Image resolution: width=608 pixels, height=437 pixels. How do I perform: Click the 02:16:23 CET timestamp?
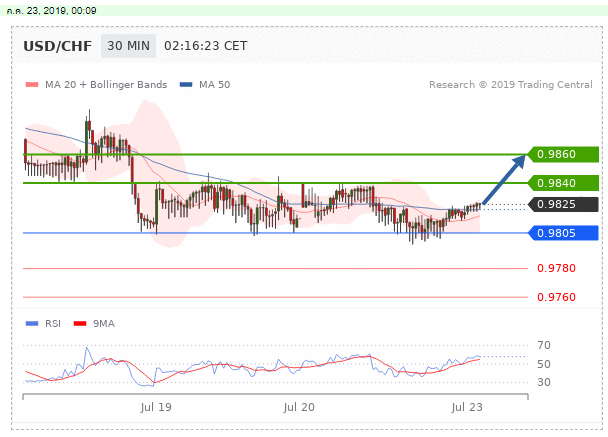[206, 46]
